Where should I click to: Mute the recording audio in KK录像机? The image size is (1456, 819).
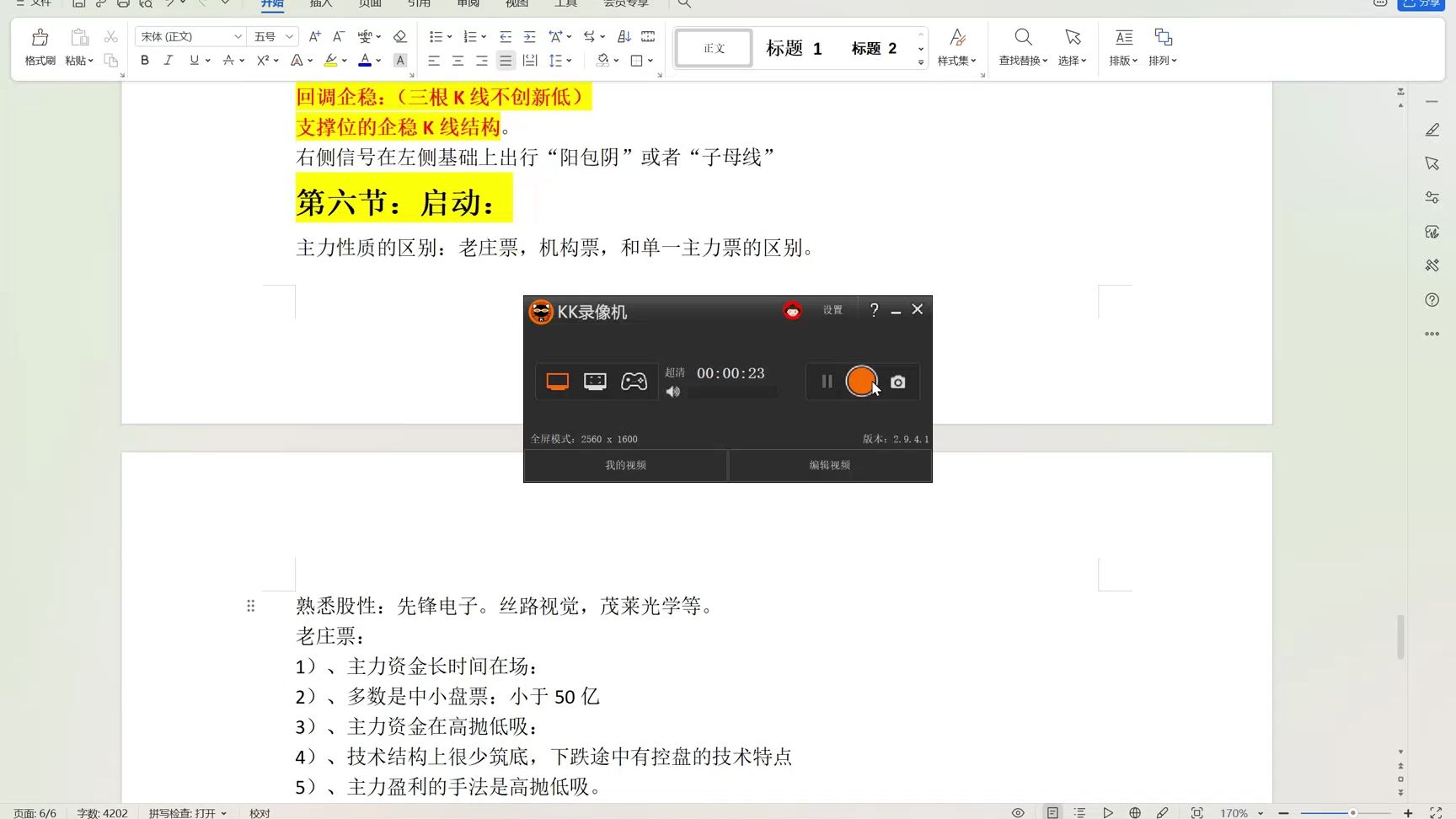click(x=672, y=391)
